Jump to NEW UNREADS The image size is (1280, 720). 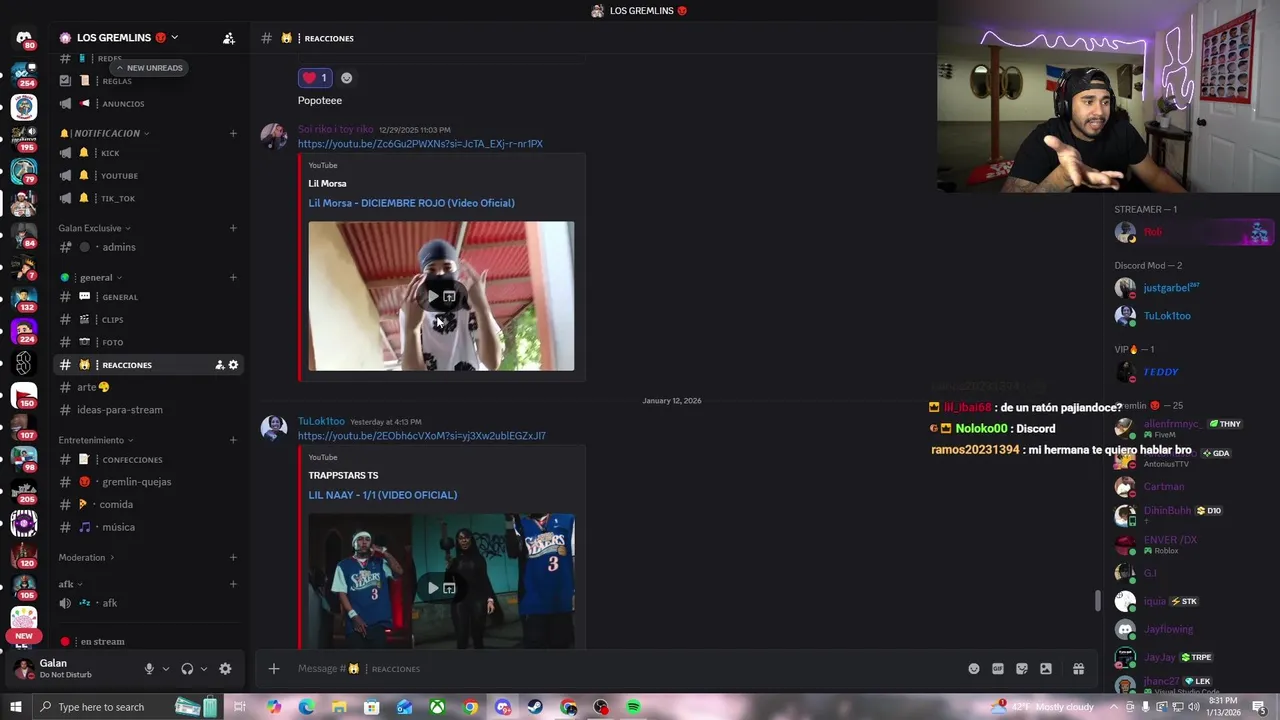point(149,68)
